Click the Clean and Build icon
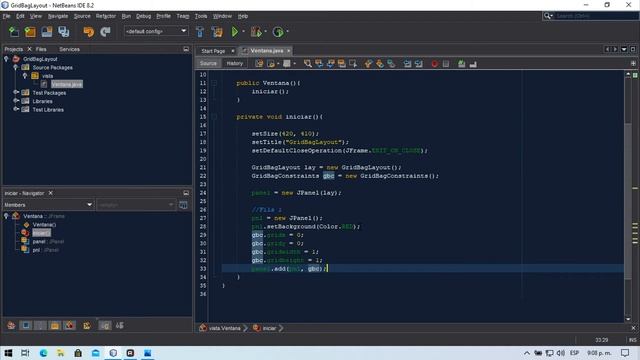640x360 pixels. pos(217,31)
